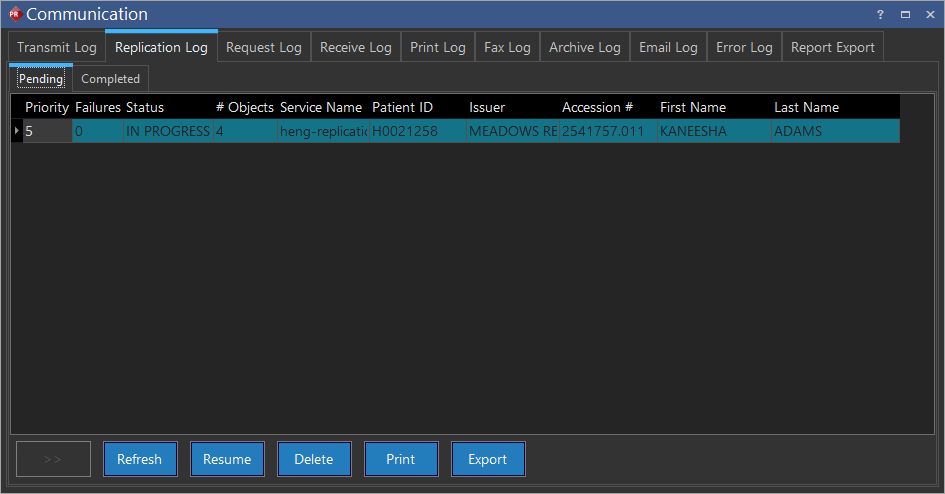The height and width of the screenshot is (494, 945).
Task: Go to the Print Log tab
Action: click(437, 47)
